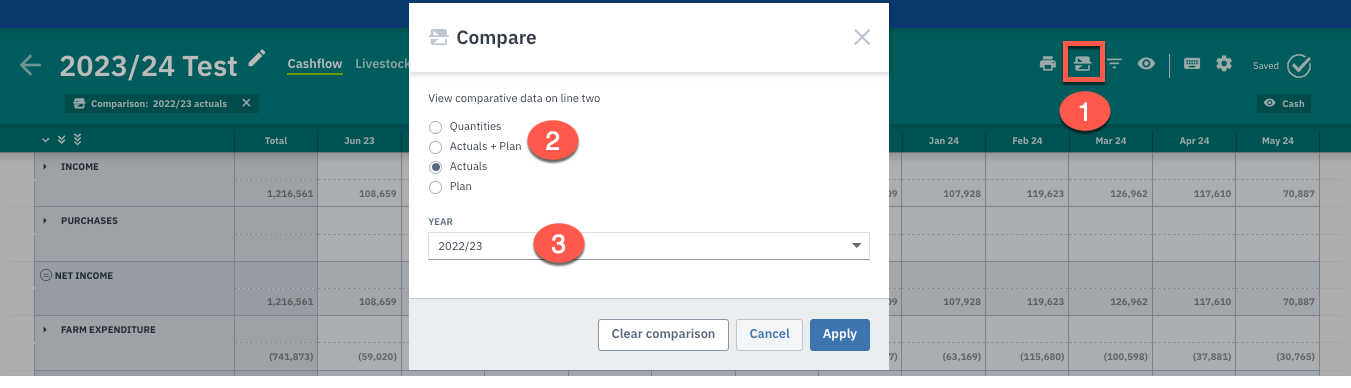The height and width of the screenshot is (388, 1351).
Task: Click the Mar 24 column header
Action: pos(1110,141)
